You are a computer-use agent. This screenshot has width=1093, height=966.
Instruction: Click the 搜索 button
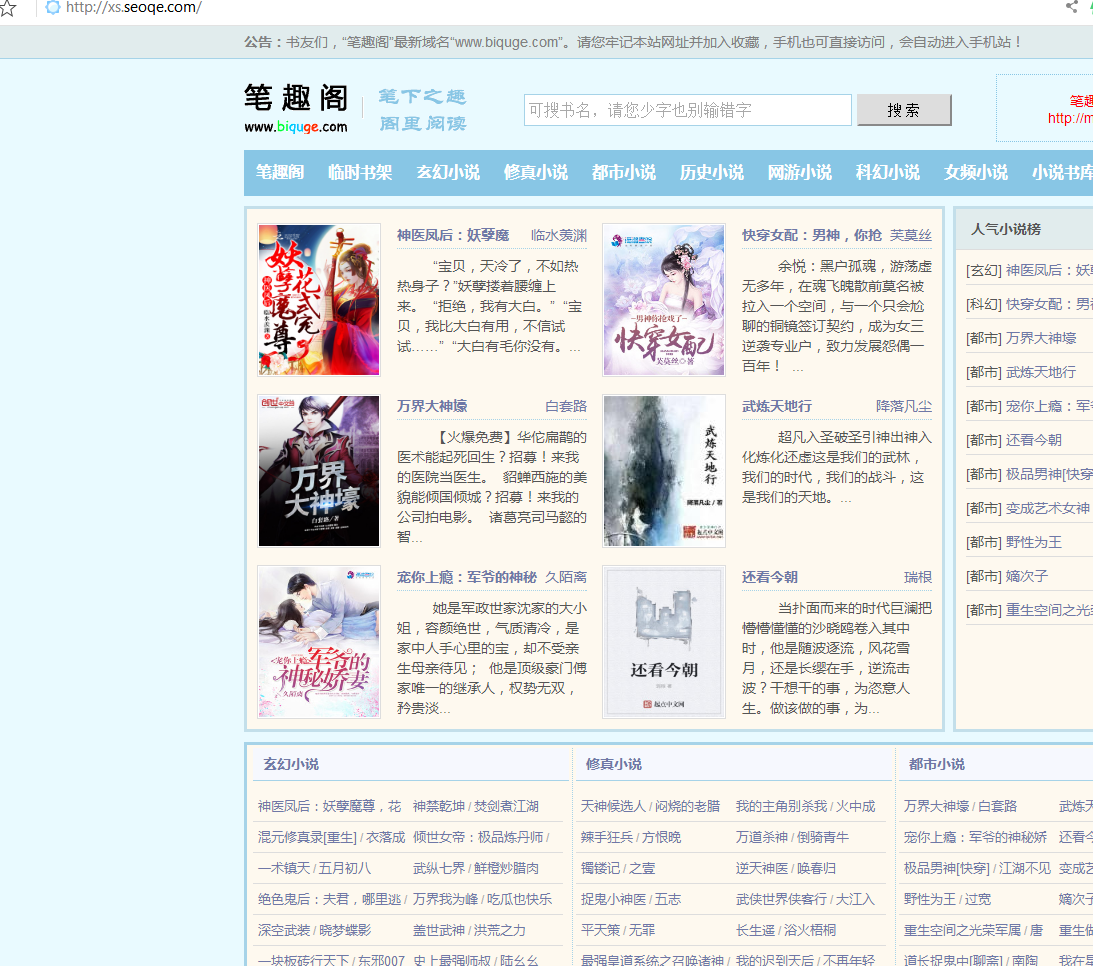[903, 110]
